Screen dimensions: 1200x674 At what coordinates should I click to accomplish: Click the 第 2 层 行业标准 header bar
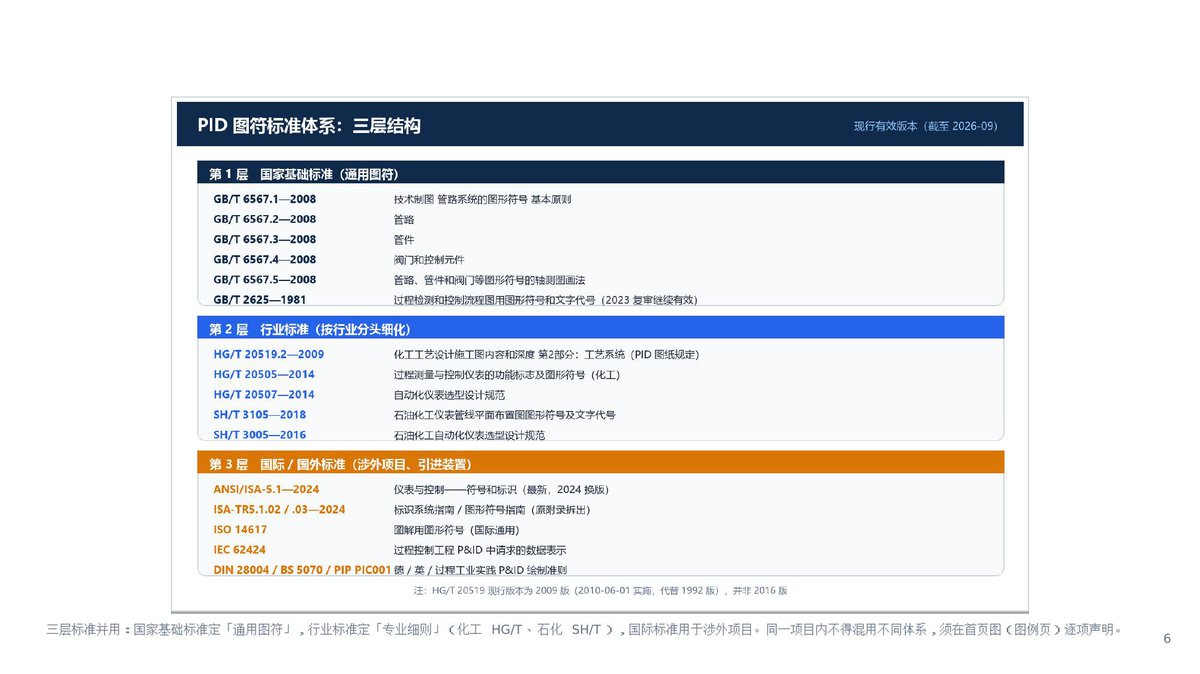pyautogui.click(x=590, y=328)
